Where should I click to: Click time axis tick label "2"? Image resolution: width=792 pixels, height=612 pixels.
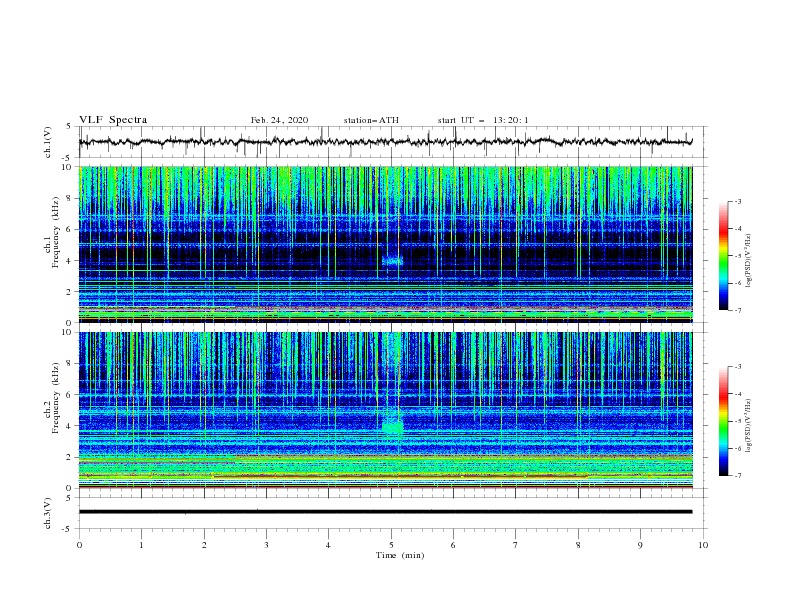tap(204, 545)
